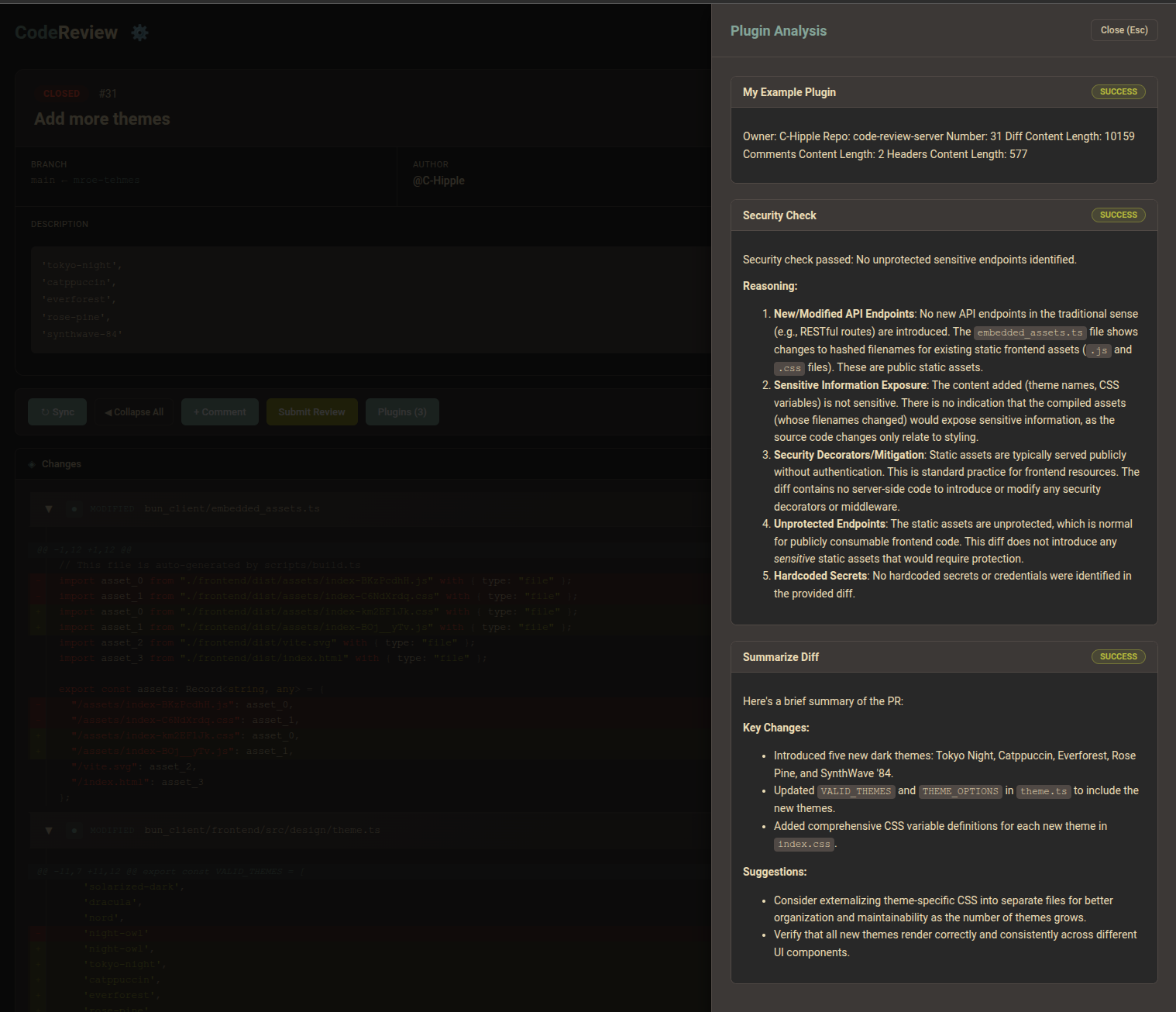Click embedded_assets.ts code tag in Security Check

[x=1030, y=332]
